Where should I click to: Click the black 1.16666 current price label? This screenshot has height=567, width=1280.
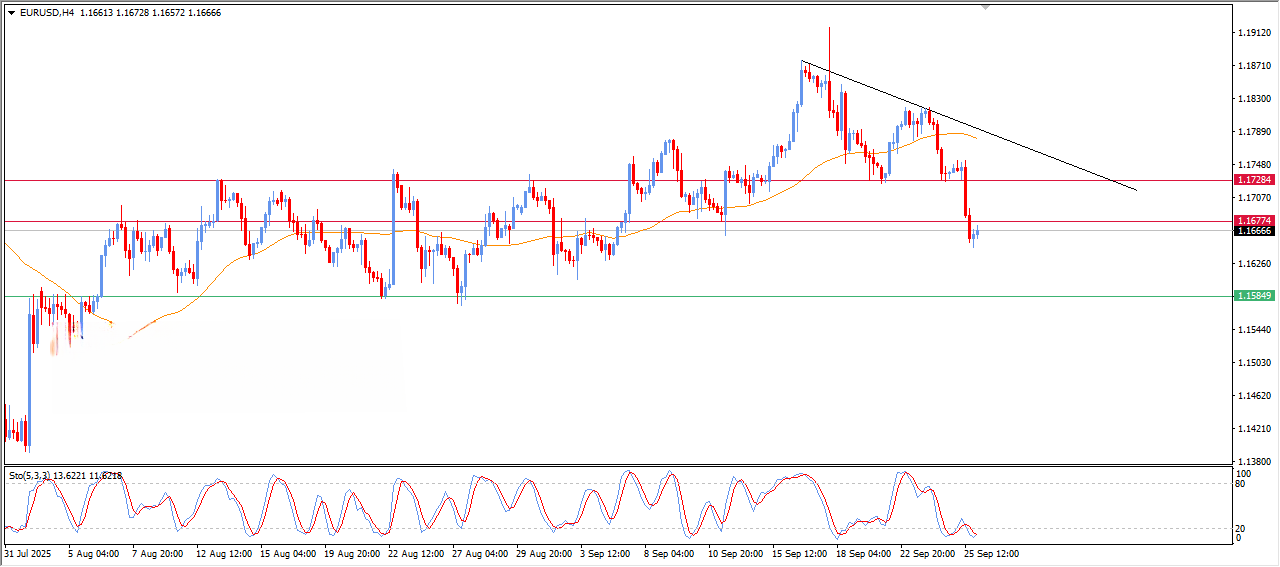point(1254,231)
